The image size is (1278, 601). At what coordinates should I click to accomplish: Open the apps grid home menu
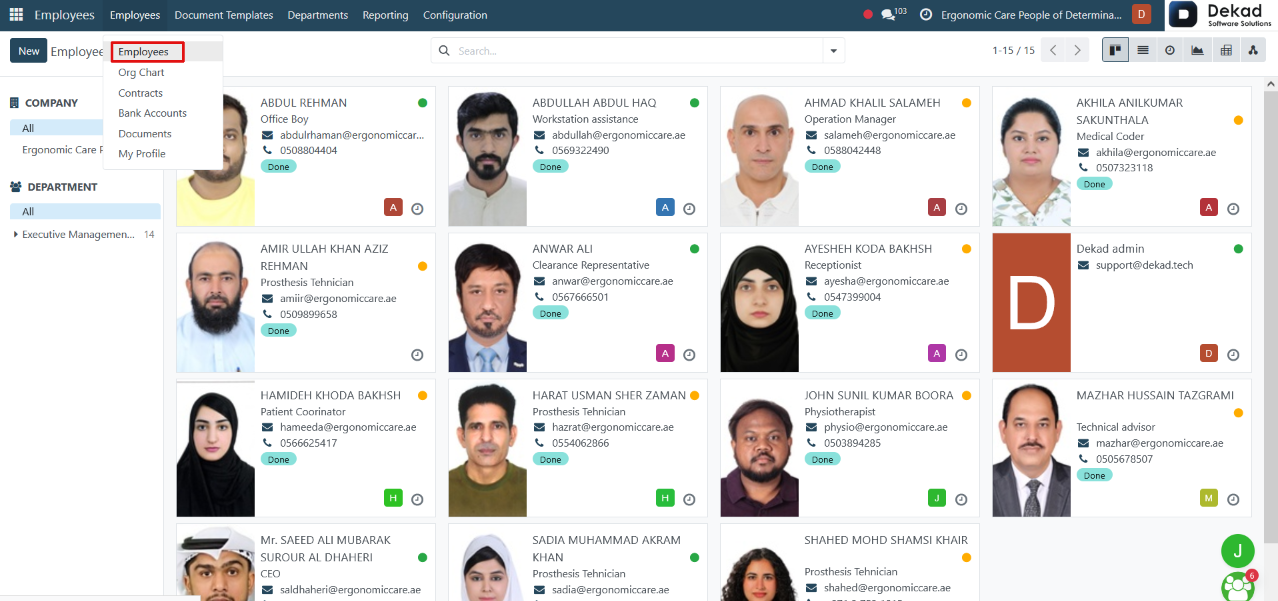16,15
